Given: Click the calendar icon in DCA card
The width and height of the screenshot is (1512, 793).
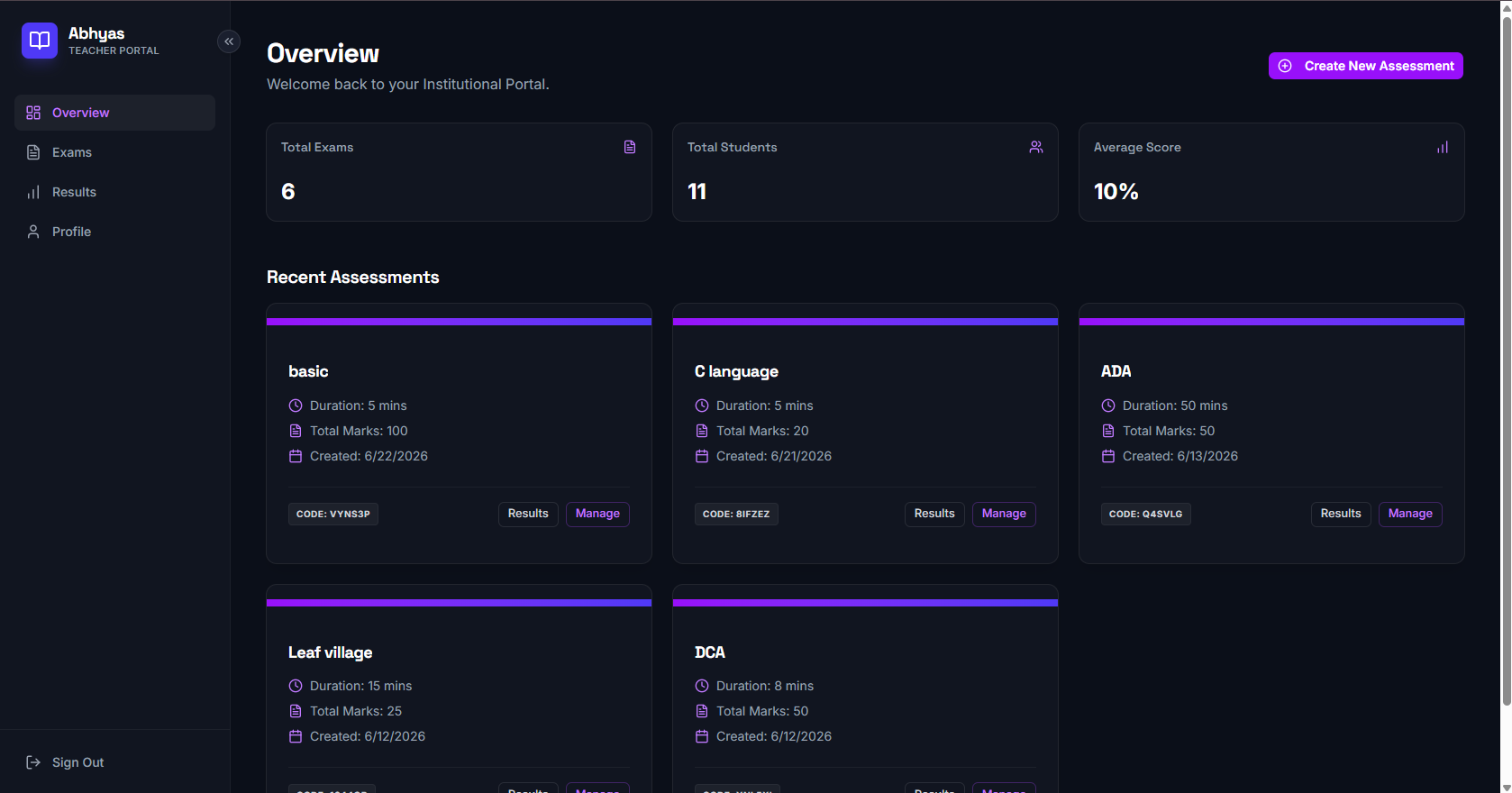Looking at the screenshot, I should tap(702, 736).
